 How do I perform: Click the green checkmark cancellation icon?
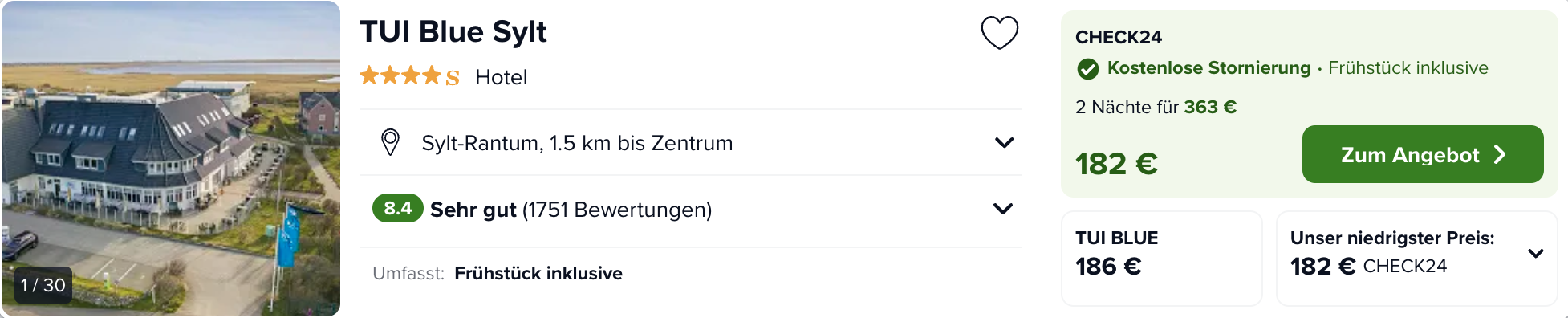[1087, 69]
